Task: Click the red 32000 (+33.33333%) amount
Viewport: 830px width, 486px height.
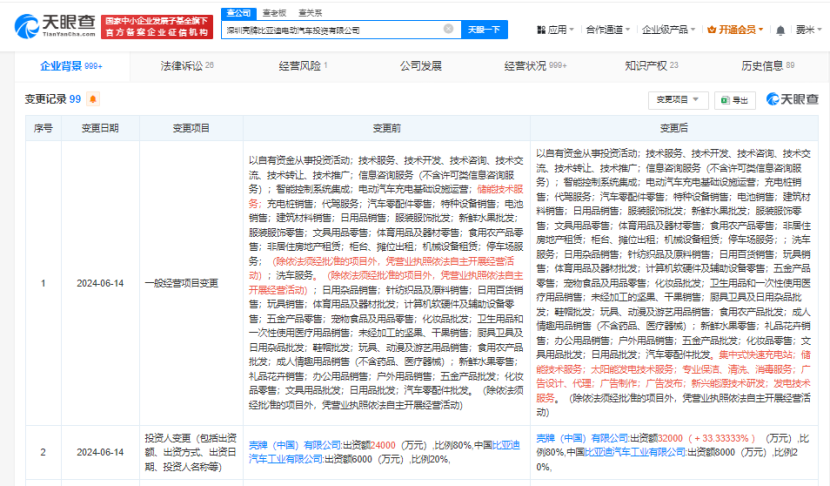Action: pyautogui.click(x=706, y=438)
